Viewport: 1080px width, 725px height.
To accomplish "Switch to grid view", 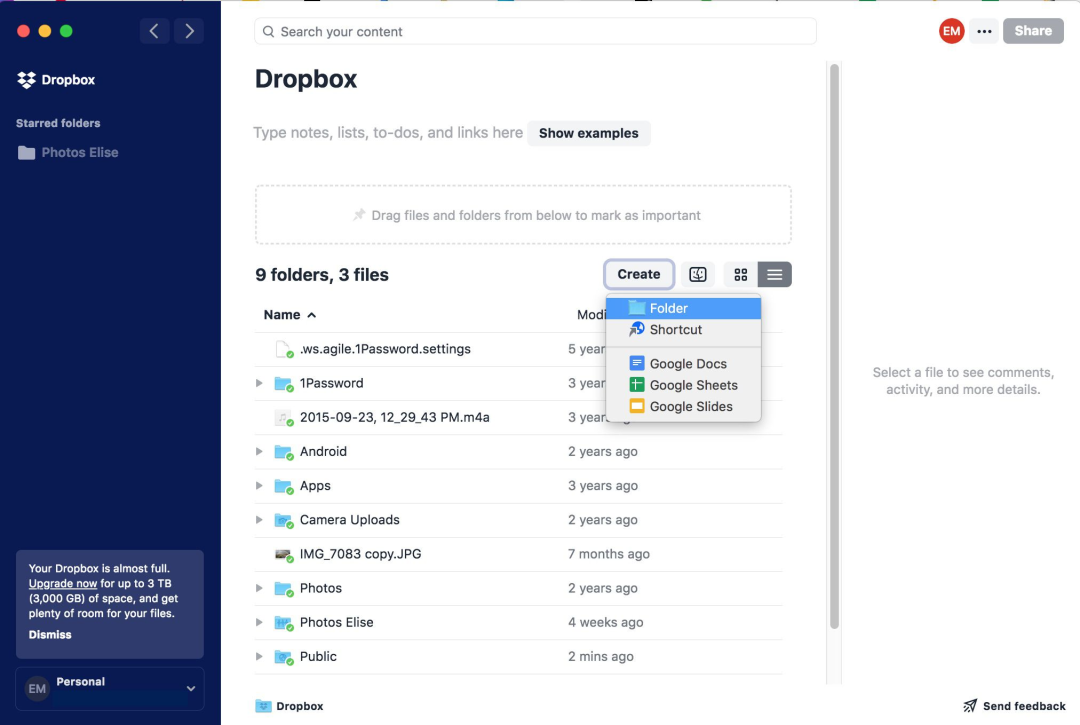I will (740, 274).
